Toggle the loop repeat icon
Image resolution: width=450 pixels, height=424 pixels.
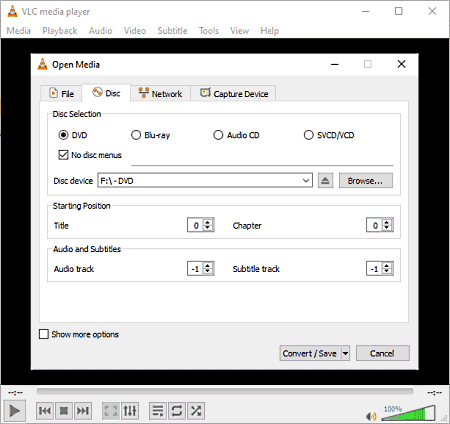coord(177,411)
